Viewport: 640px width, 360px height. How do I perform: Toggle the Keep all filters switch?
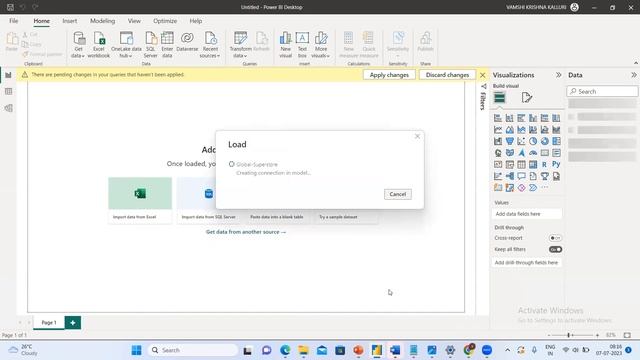coord(555,249)
